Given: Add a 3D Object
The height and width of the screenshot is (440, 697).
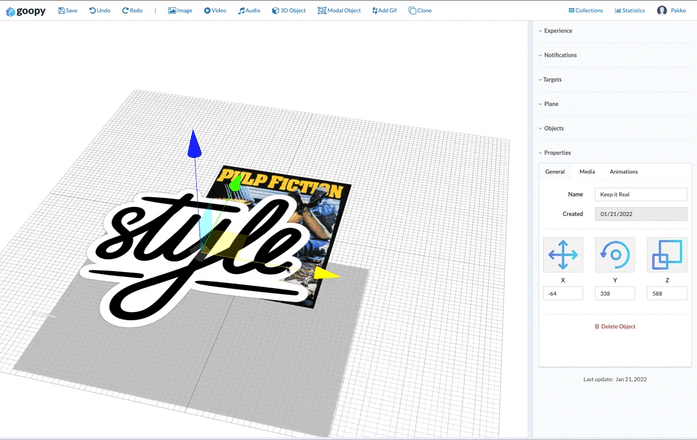Looking at the screenshot, I should coord(289,10).
